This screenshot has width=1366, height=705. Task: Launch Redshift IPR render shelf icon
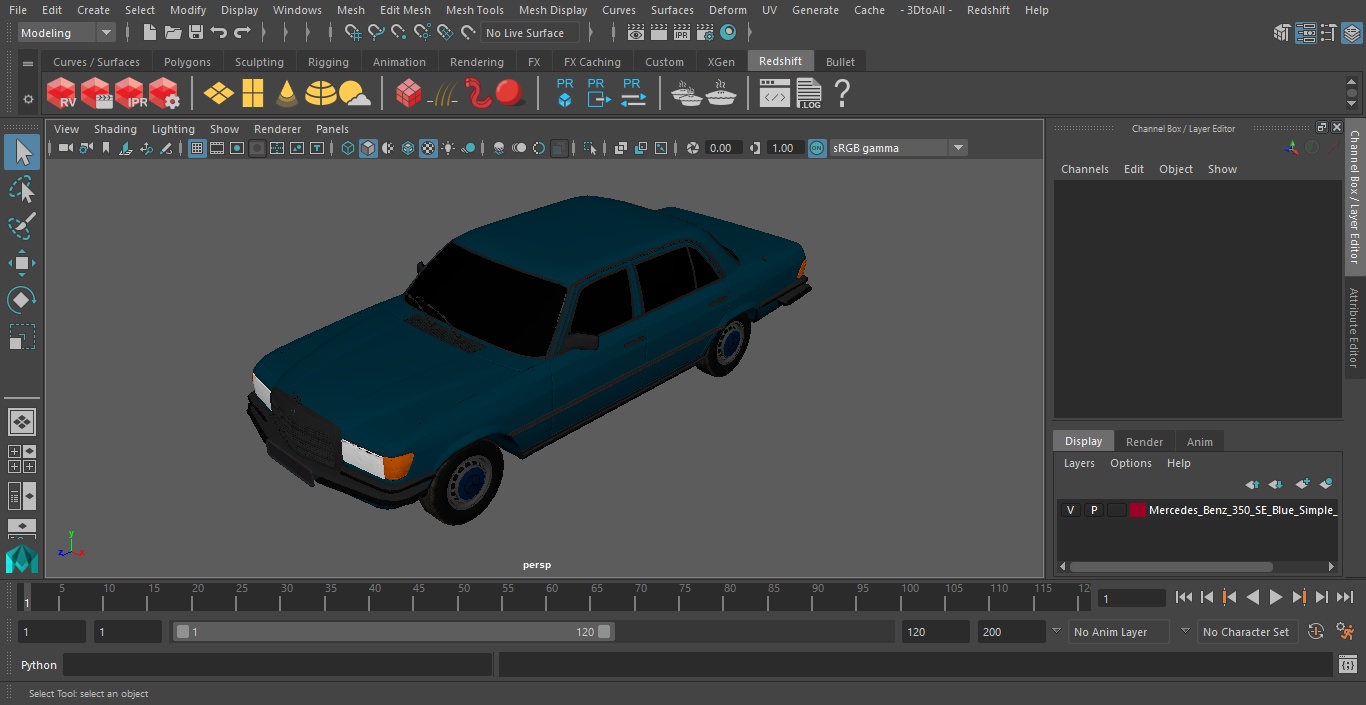click(x=130, y=94)
